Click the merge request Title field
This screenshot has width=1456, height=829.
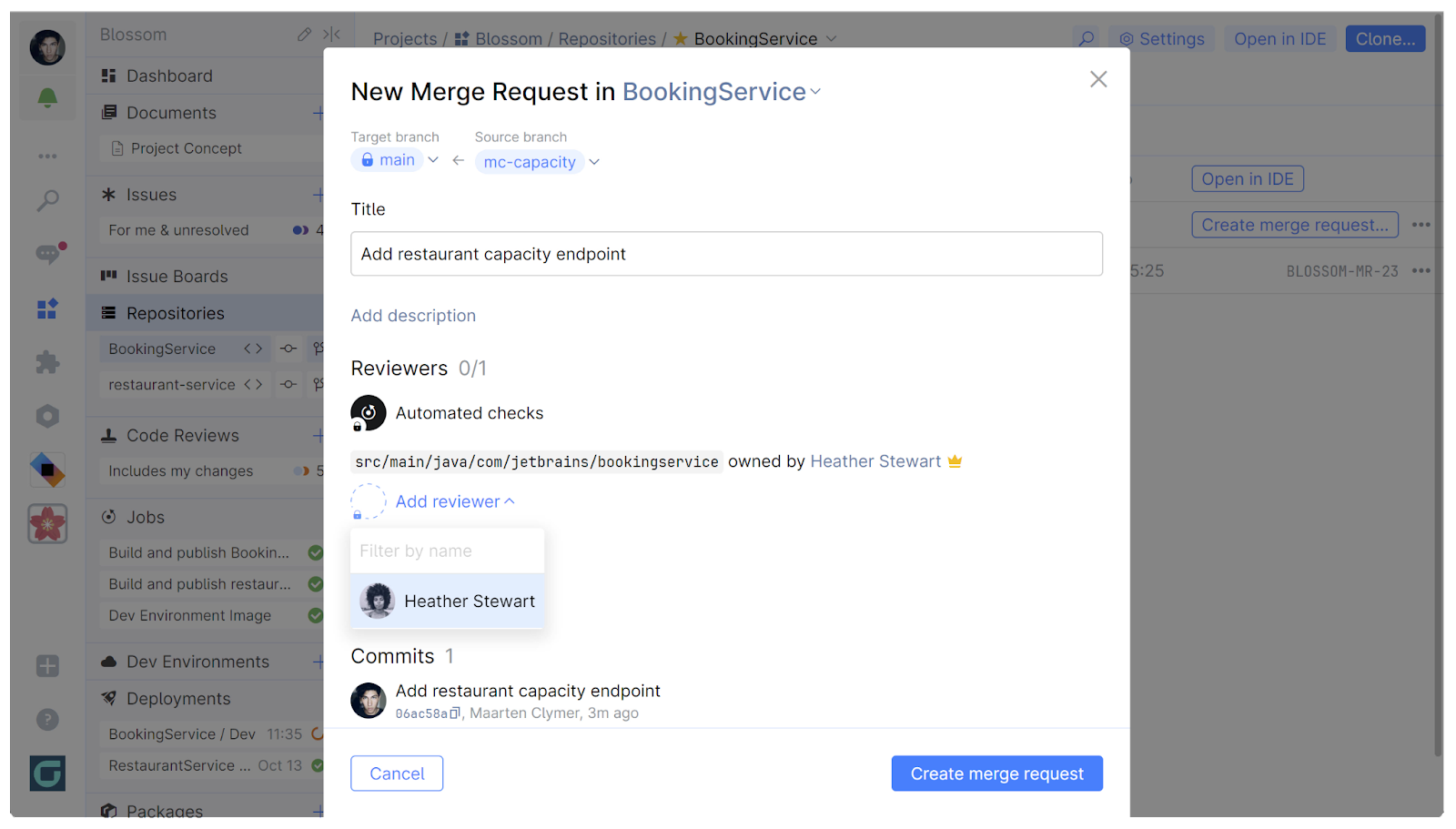[726, 254]
